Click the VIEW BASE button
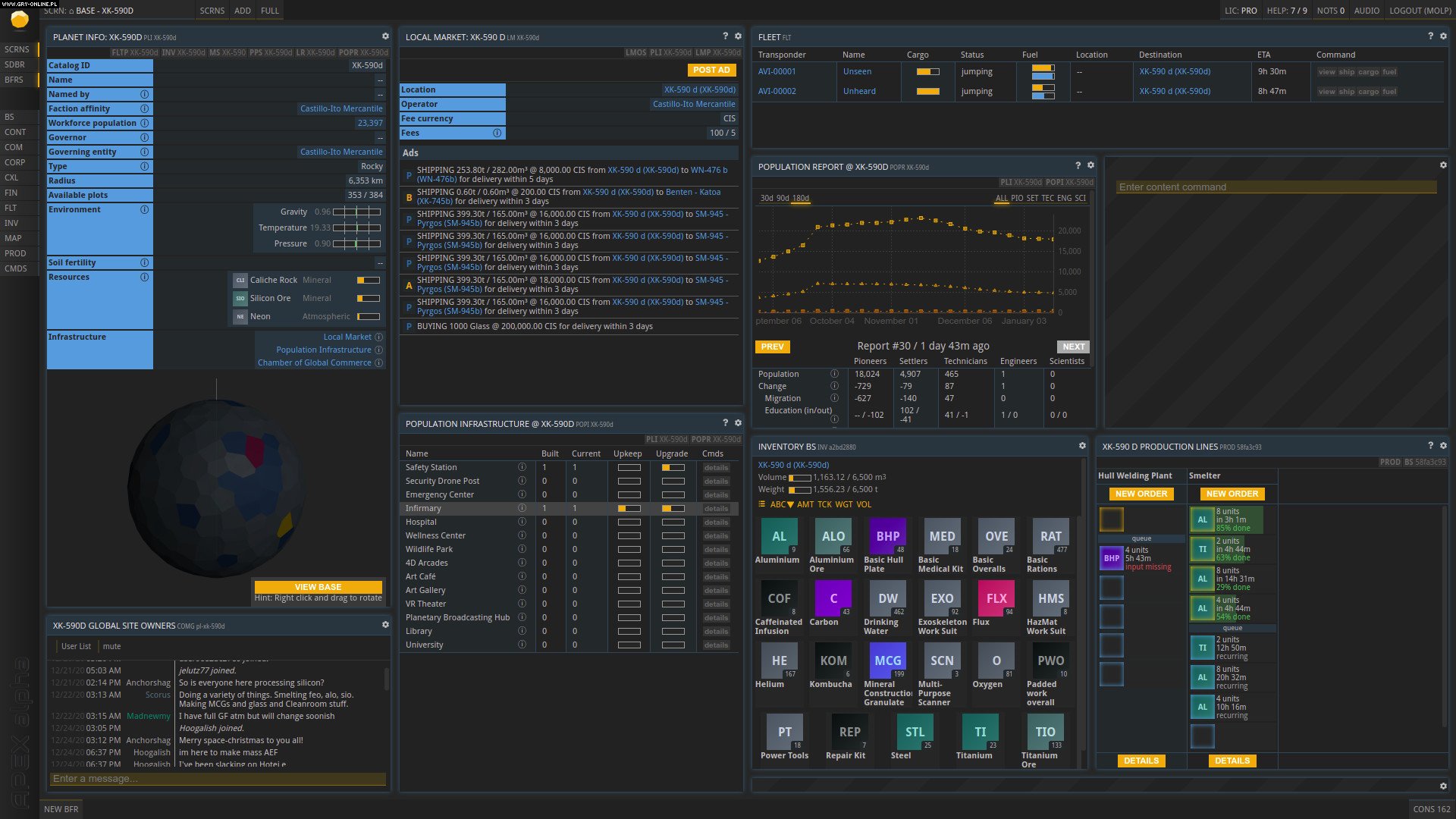Image resolution: width=1456 pixels, height=819 pixels. point(318,586)
